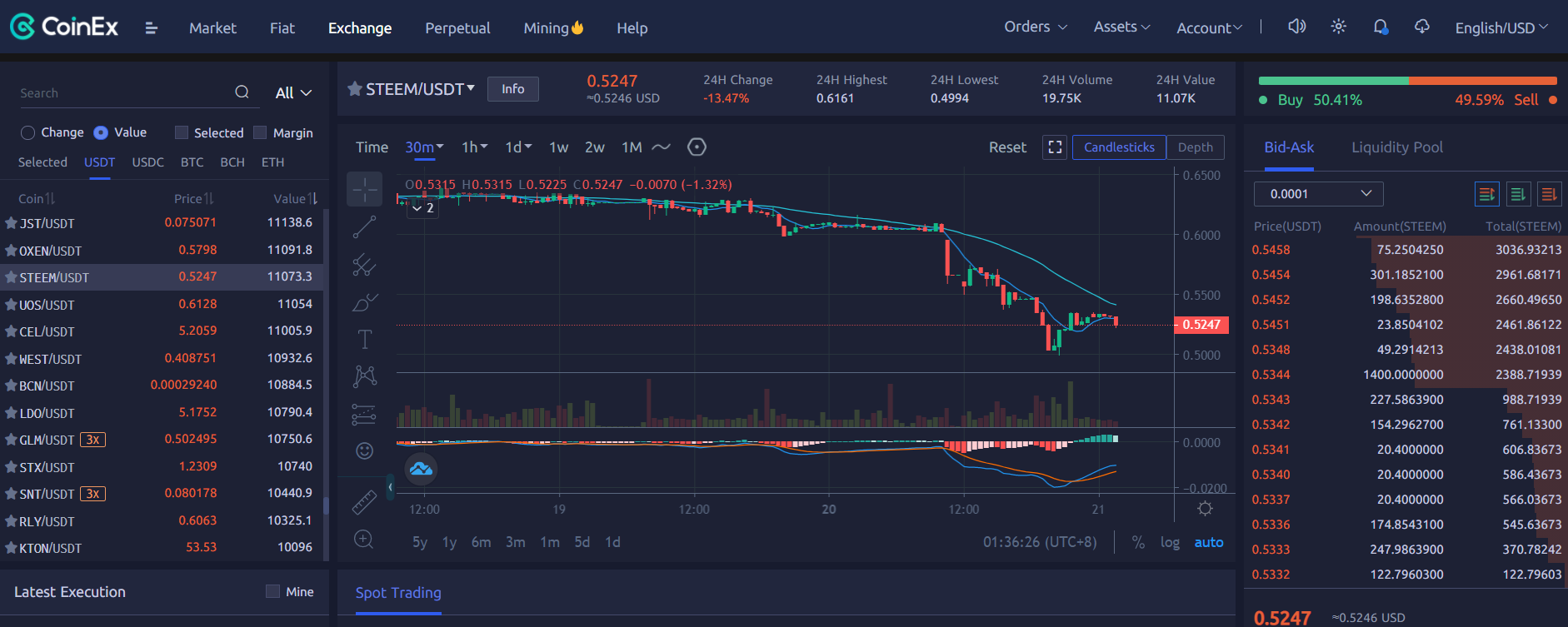Click the zoom in tool
The height and width of the screenshot is (627, 1568).
pyautogui.click(x=364, y=539)
